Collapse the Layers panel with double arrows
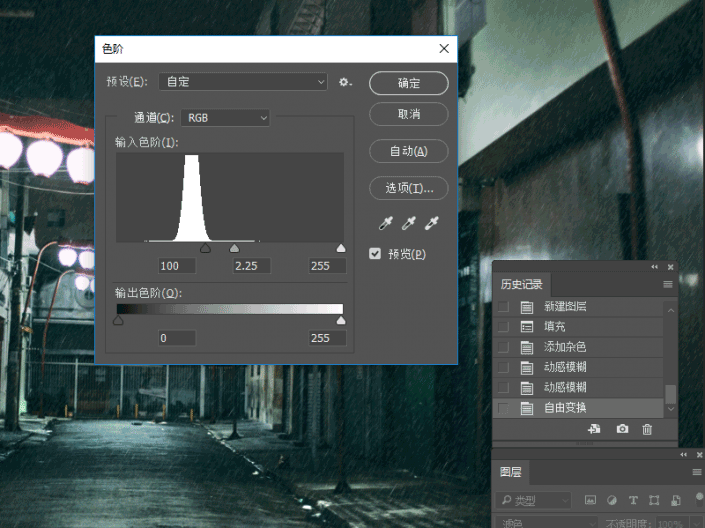 (684, 455)
